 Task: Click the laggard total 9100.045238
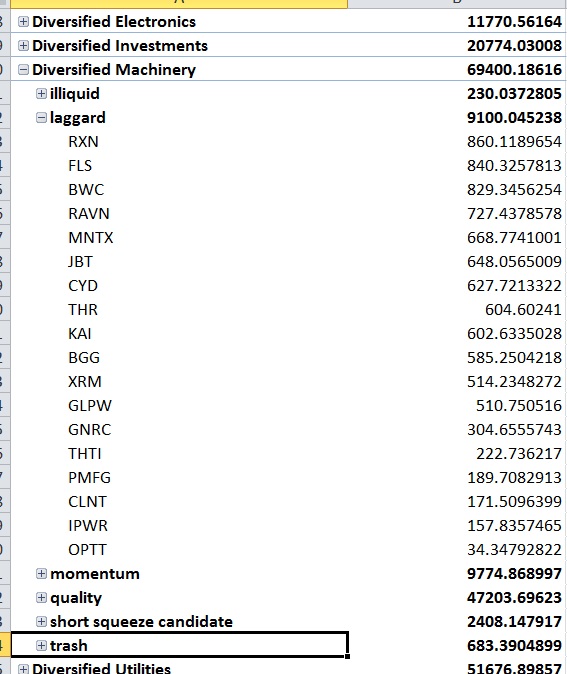[514, 118]
